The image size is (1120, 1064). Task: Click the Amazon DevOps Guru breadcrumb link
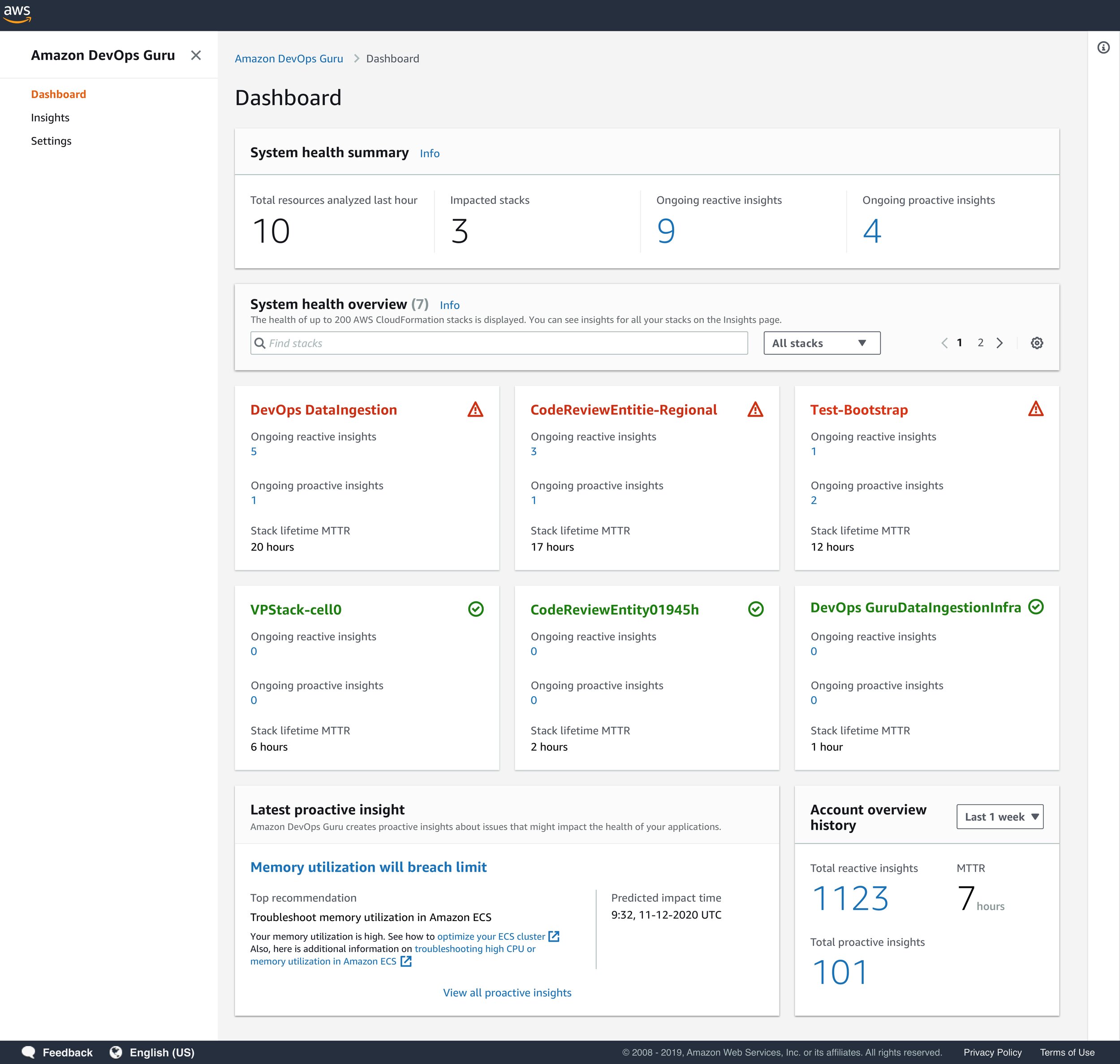tap(289, 58)
